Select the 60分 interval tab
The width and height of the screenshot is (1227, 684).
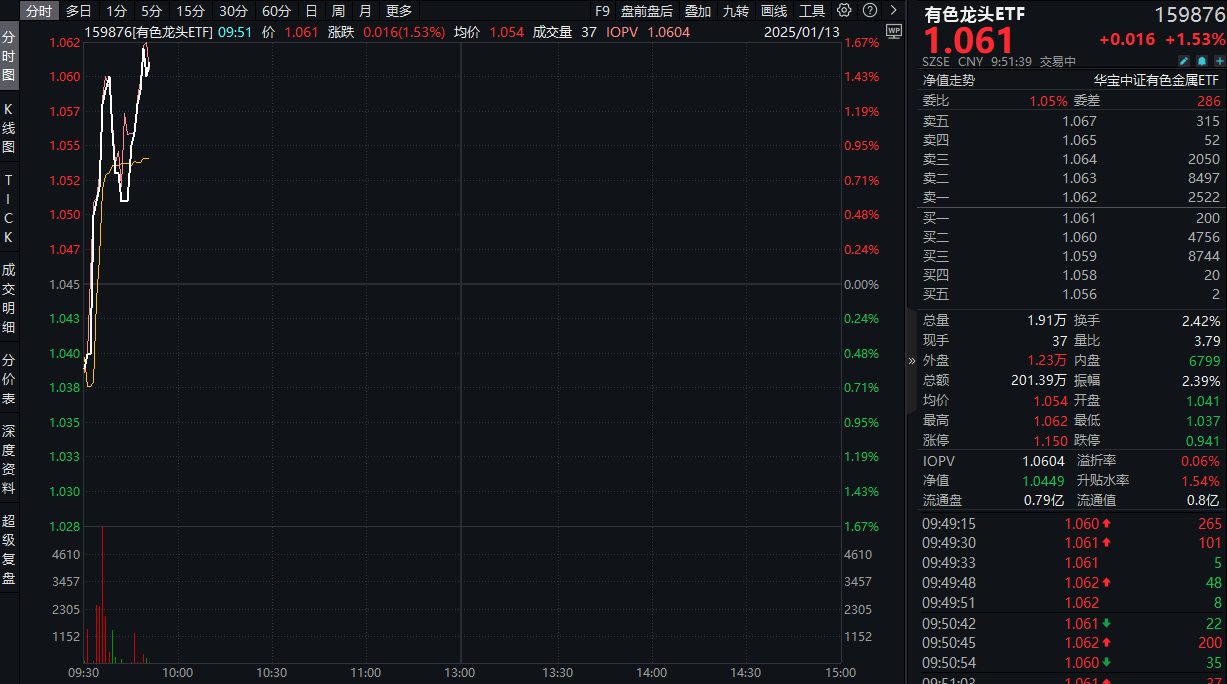[x=277, y=11]
